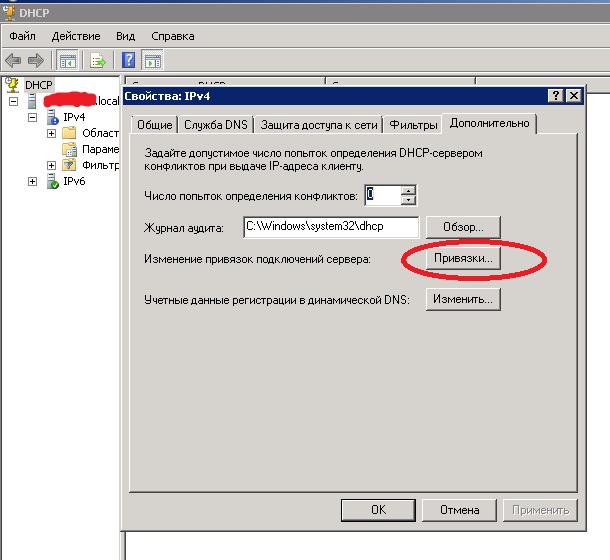Click the conflict detection attempts number field
Image resolution: width=610 pixels, height=560 pixels.
[383, 195]
